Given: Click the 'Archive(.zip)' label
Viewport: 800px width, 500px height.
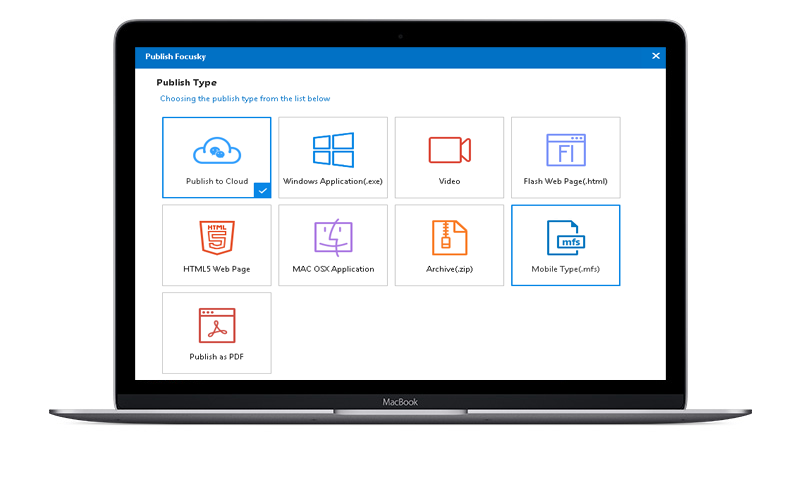Looking at the screenshot, I should (449, 269).
